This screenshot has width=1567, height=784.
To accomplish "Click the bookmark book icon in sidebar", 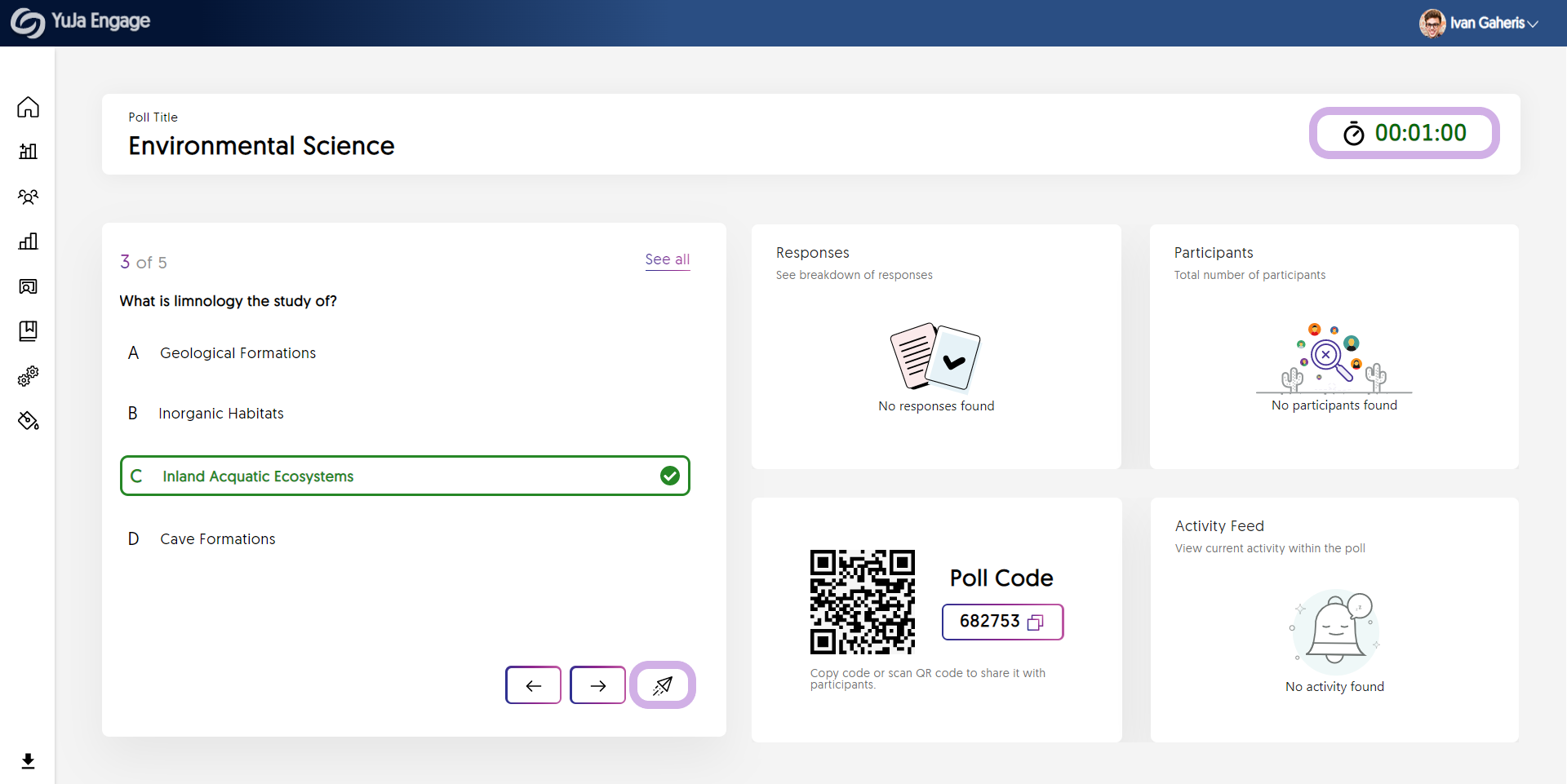I will click(28, 330).
